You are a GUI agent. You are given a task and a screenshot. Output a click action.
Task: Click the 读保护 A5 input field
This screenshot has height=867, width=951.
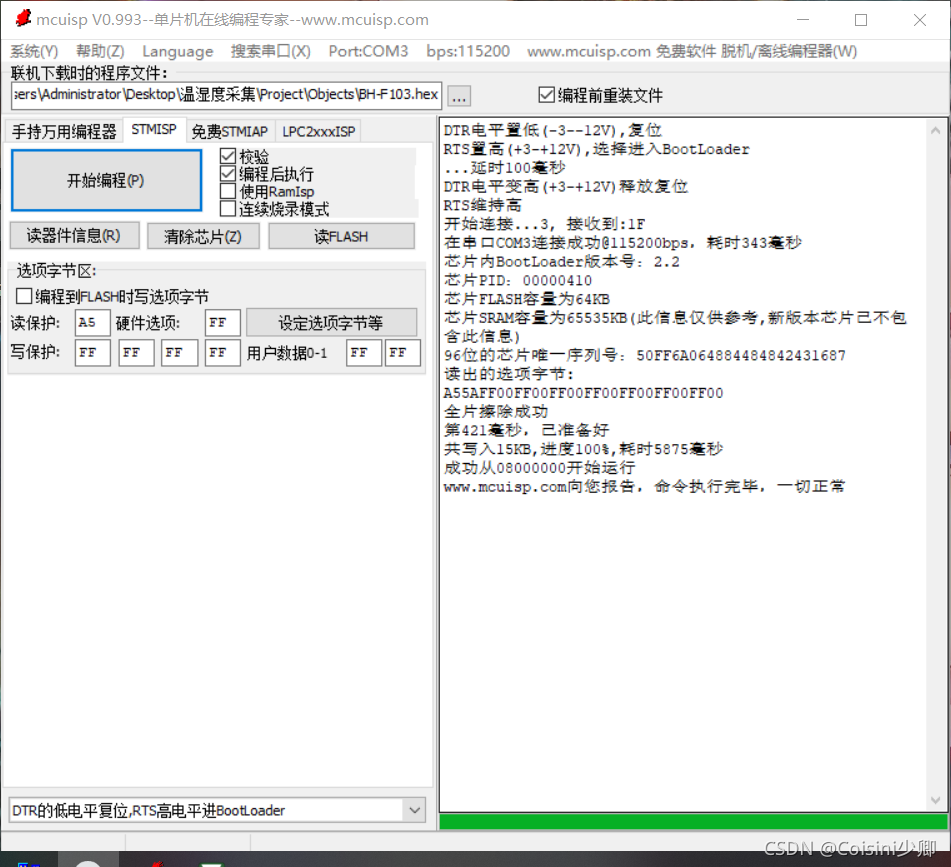pos(92,323)
